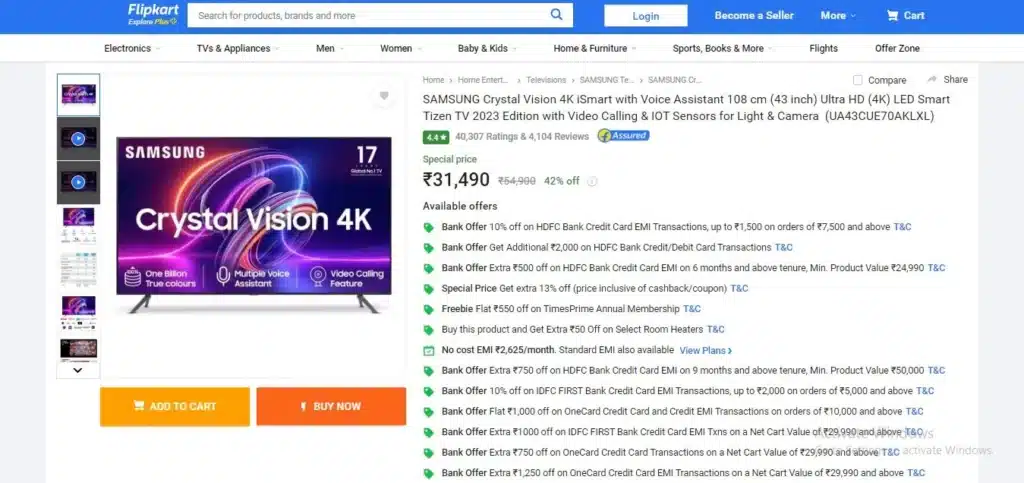Add product to wishlist heart icon
This screenshot has height=483, width=1024.
[x=384, y=96]
